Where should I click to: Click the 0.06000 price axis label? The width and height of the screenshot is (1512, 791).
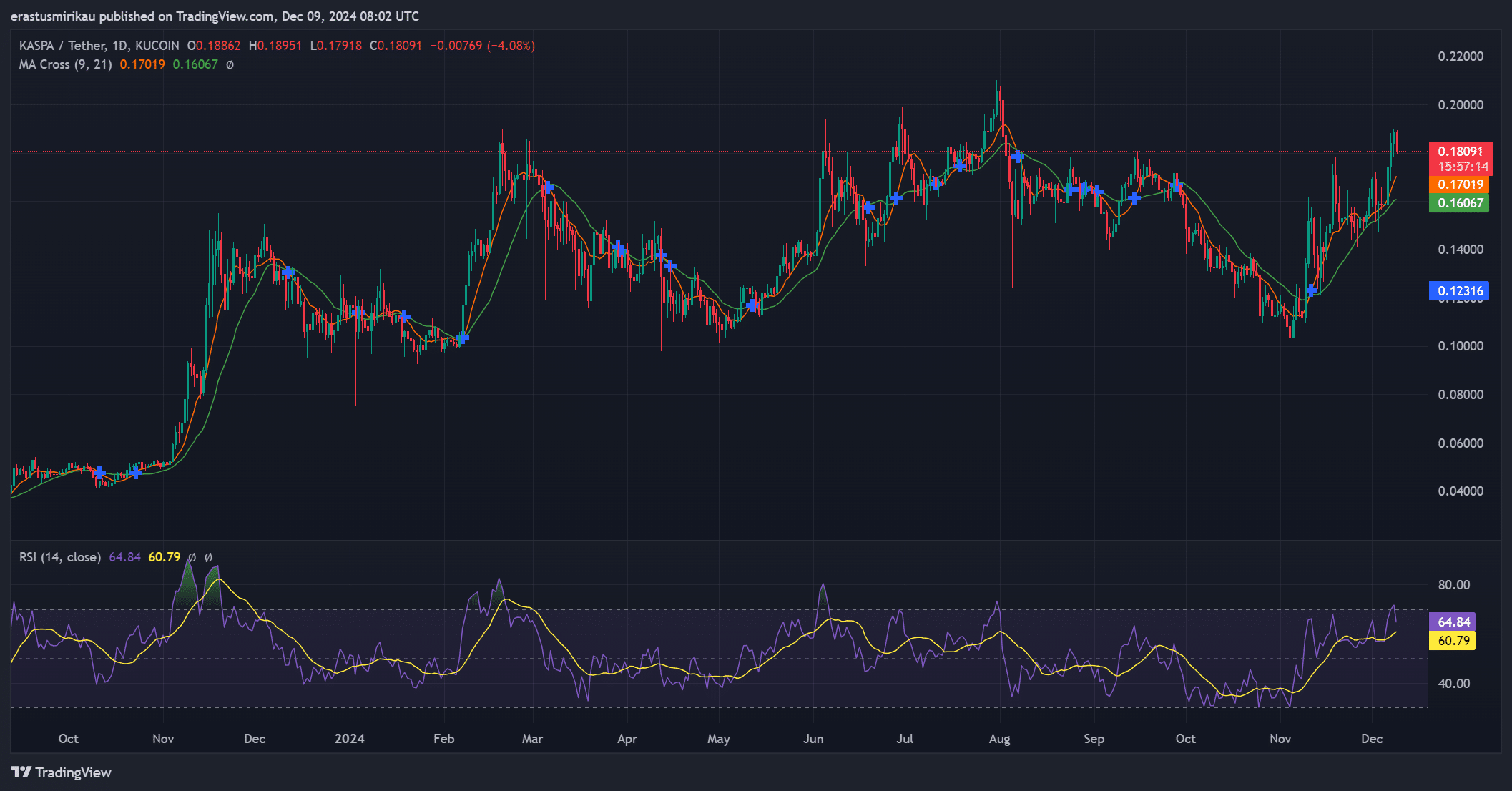(1461, 443)
